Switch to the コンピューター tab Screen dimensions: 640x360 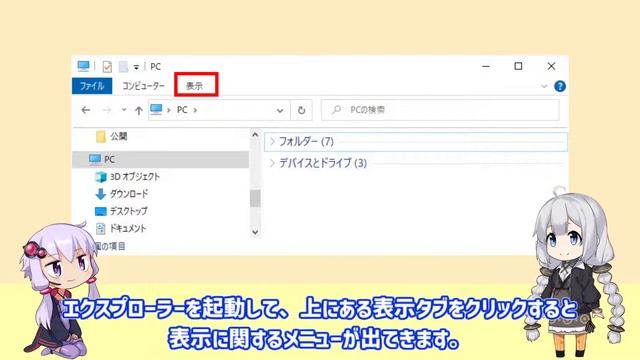coord(143,86)
